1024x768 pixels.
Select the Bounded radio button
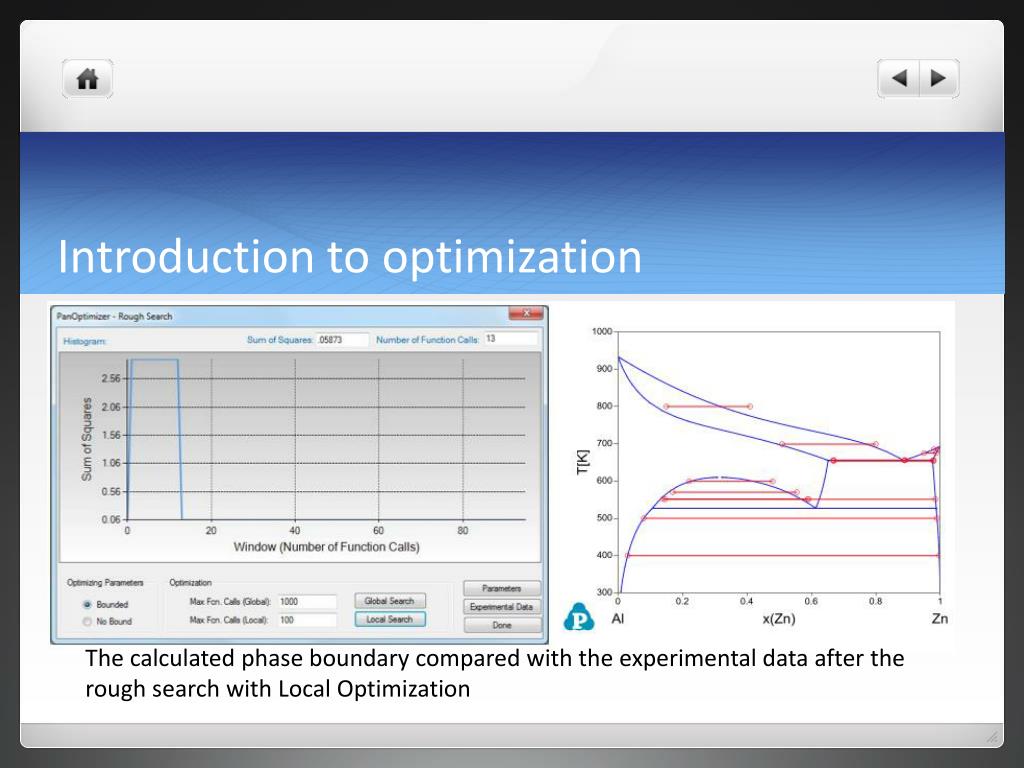(88, 605)
